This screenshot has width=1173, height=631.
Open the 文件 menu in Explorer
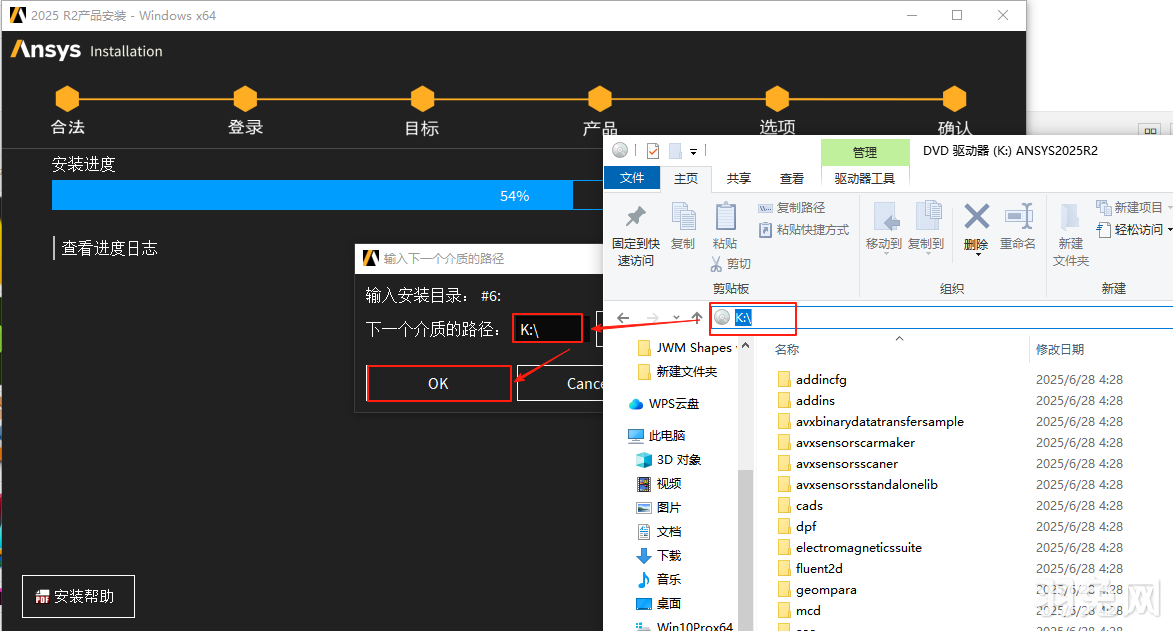pyautogui.click(x=632, y=178)
